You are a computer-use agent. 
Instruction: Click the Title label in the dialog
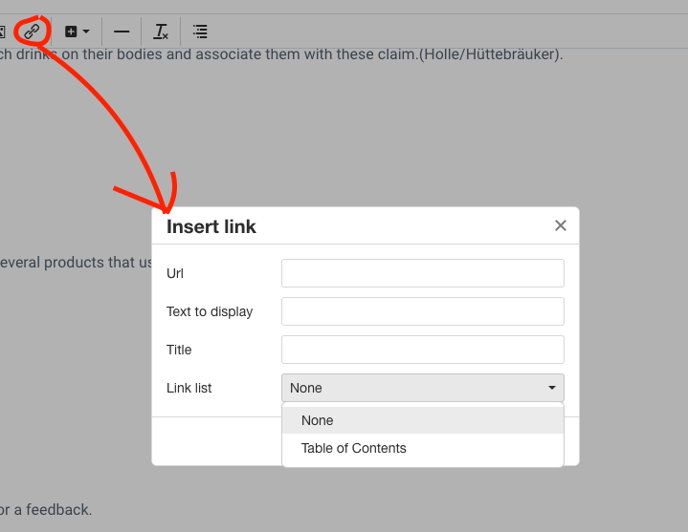click(x=178, y=350)
